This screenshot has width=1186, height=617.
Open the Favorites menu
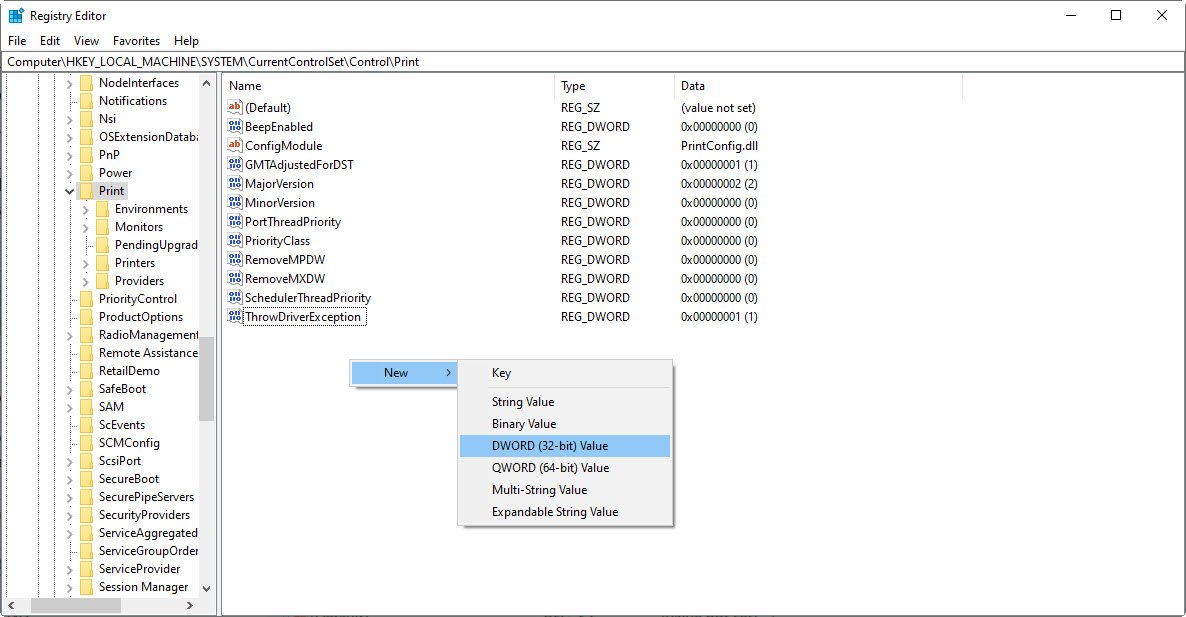136,41
